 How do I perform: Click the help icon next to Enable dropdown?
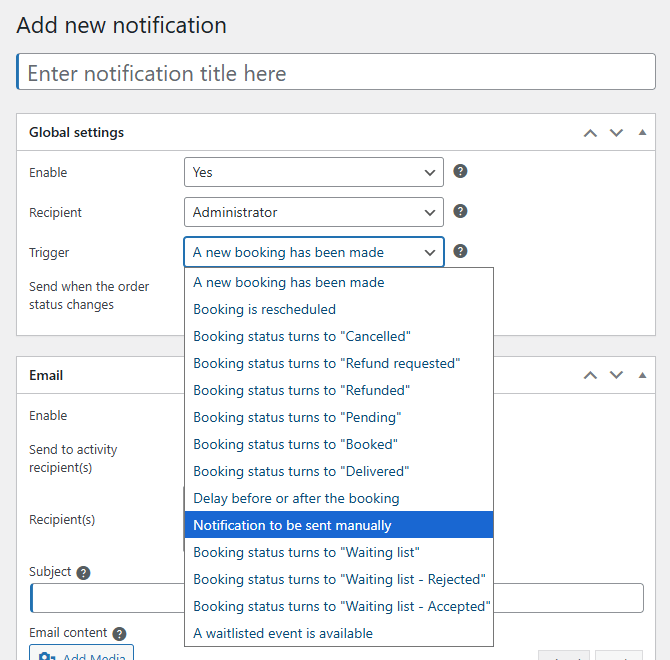[460, 171]
